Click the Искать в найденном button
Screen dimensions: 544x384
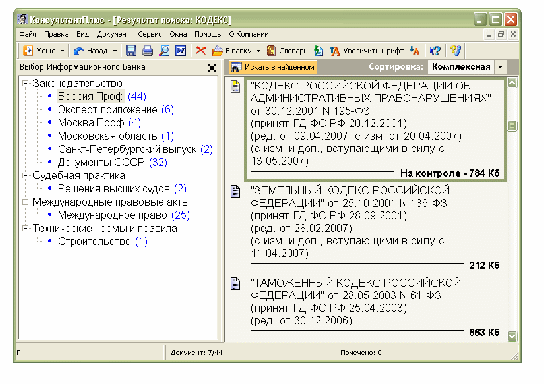(x=273, y=67)
